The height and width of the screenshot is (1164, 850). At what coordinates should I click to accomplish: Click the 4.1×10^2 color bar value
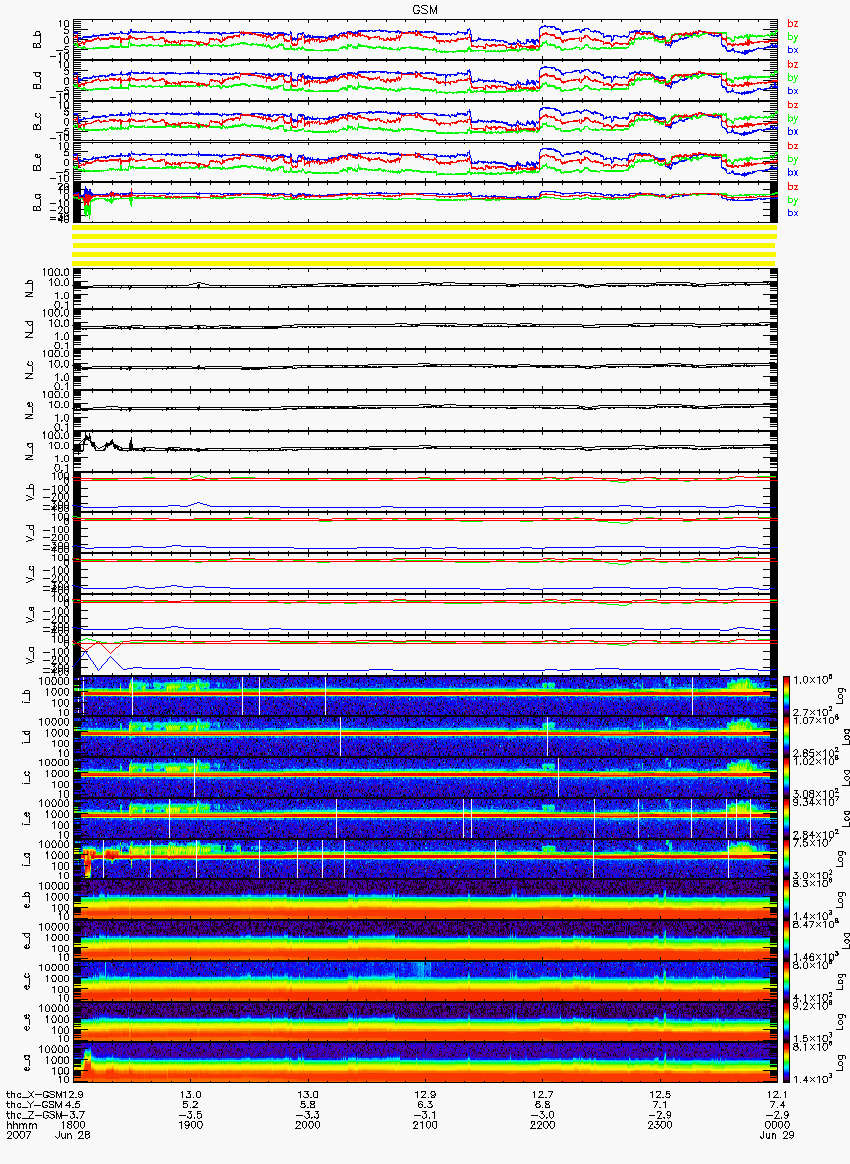pos(811,997)
